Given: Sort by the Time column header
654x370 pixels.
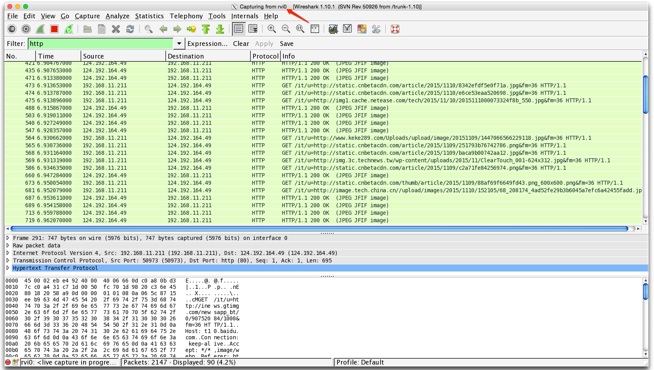Looking at the screenshot, I should (58, 56).
